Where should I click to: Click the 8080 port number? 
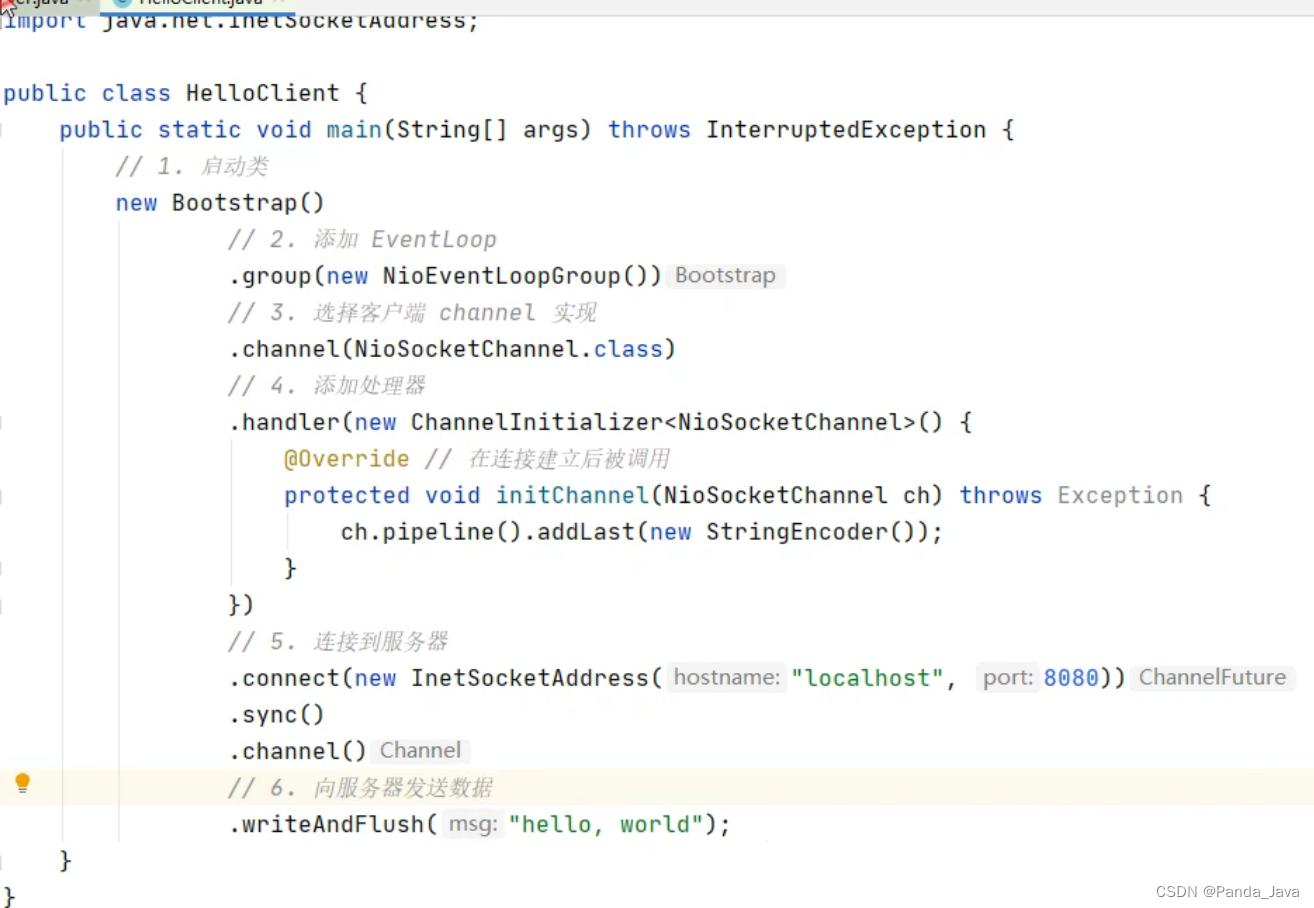click(x=1071, y=678)
